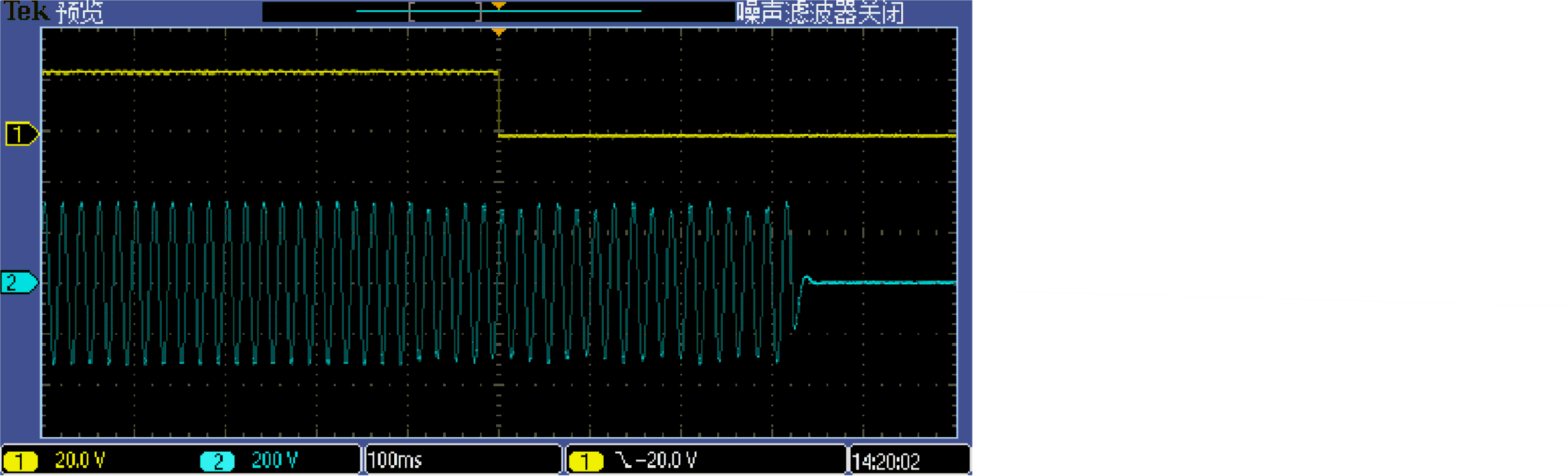The width and height of the screenshot is (1568, 476).
Task: Click the 200 V channel 2 scale readout
Action: point(274,460)
